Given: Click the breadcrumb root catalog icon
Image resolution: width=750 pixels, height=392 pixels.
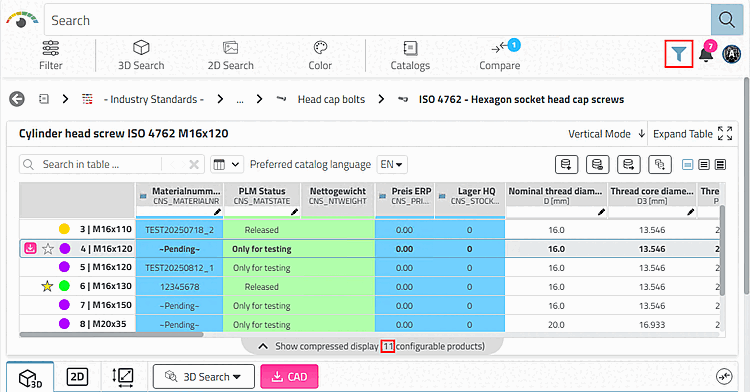Looking at the screenshot, I should tap(44, 99).
